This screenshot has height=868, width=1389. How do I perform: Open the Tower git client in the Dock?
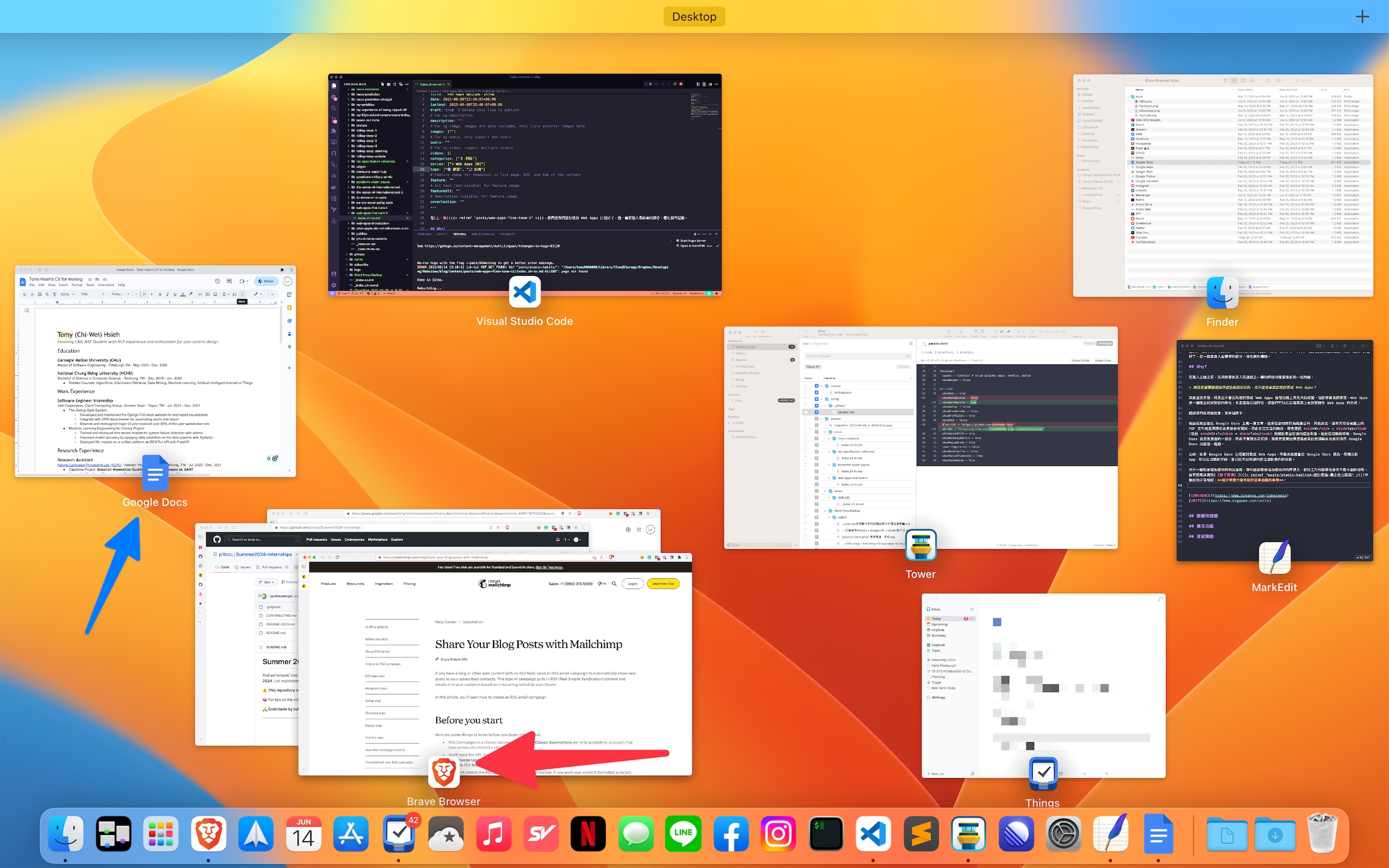coord(969,834)
